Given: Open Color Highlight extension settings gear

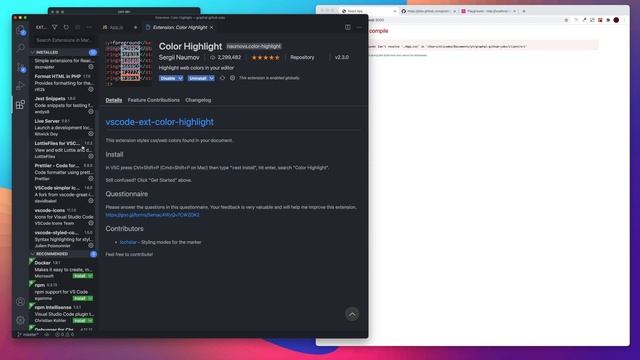Looking at the screenshot, I should click(x=232, y=78).
